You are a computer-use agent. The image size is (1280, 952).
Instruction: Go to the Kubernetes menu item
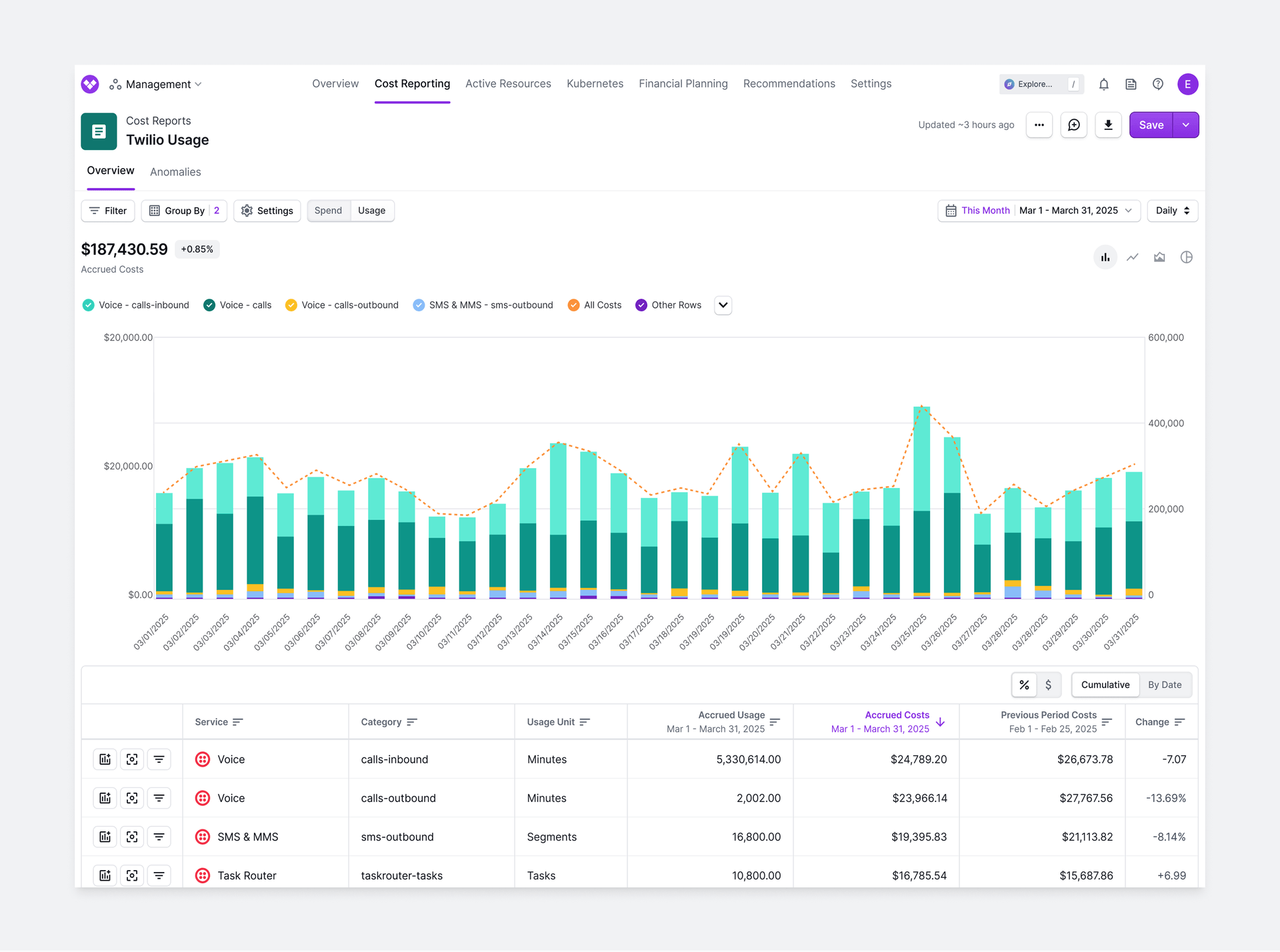pos(595,84)
